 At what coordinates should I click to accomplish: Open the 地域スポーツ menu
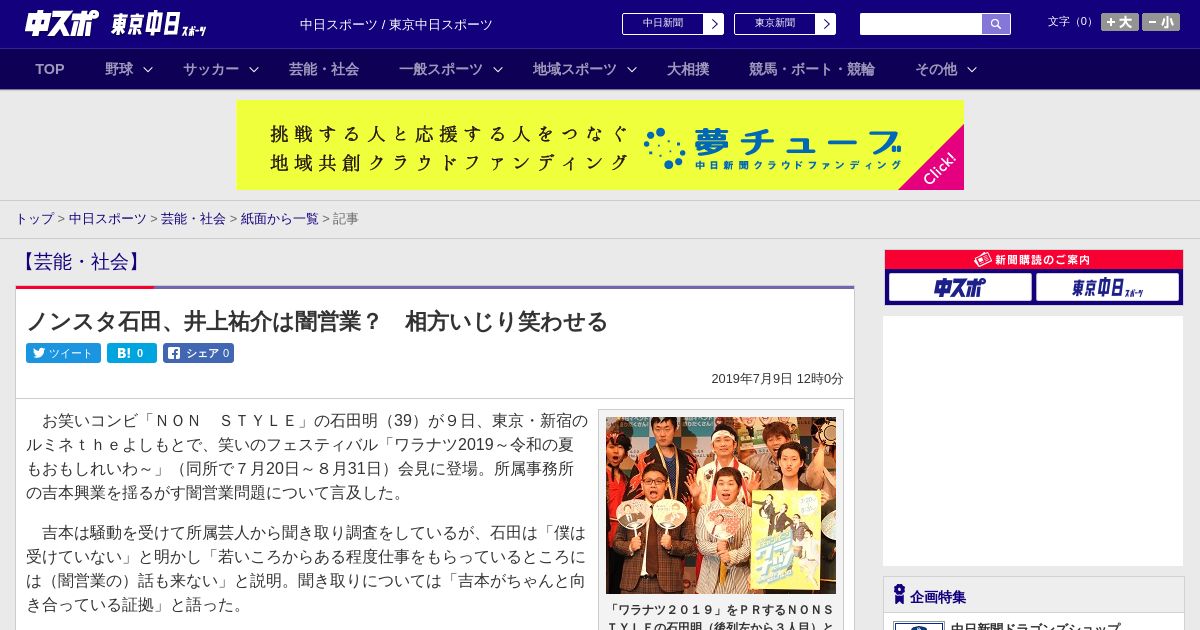[575, 69]
